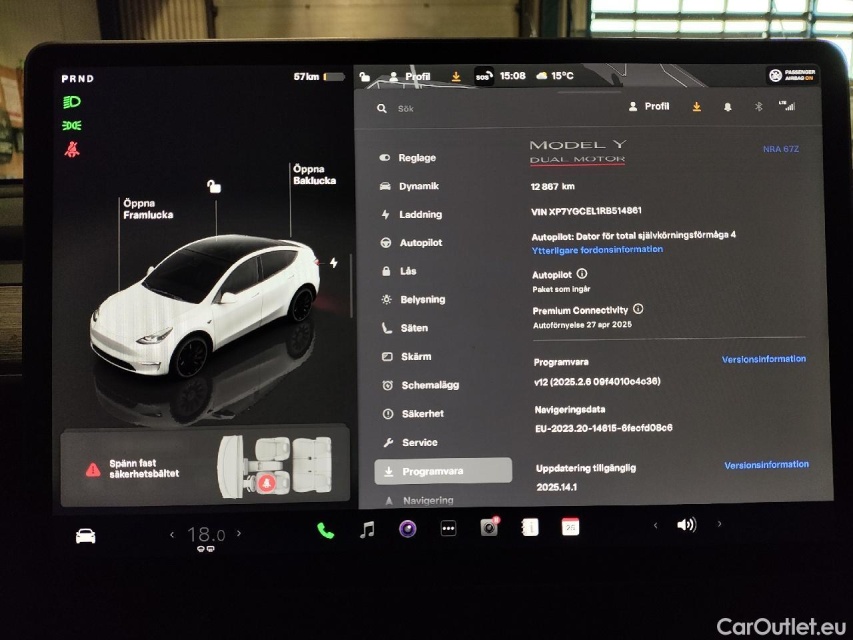Decrease volume with the left arrow
Screen dimensions: 853x640
click(x=655, y=525)
